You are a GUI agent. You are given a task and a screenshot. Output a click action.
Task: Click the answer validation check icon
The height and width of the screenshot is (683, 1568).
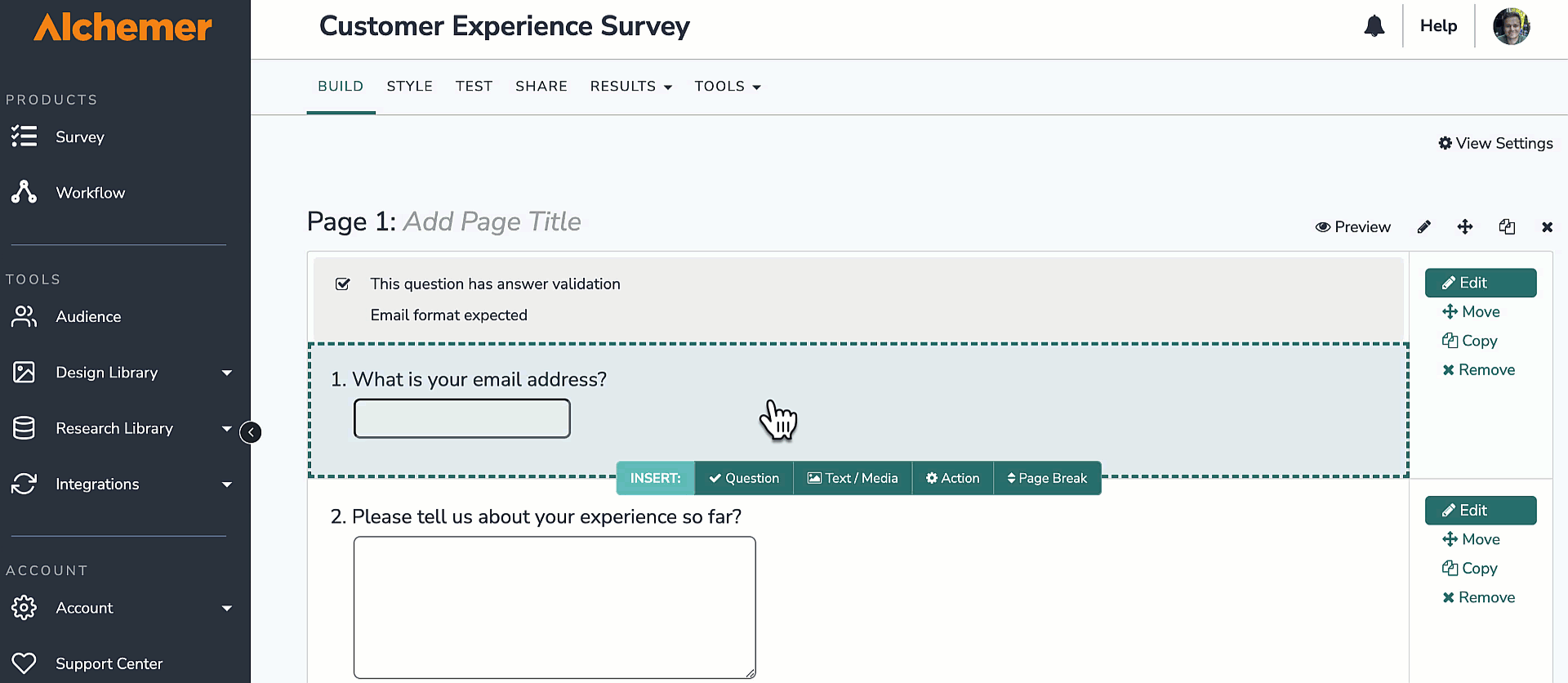pyautogui.click(x=343, y=283)
